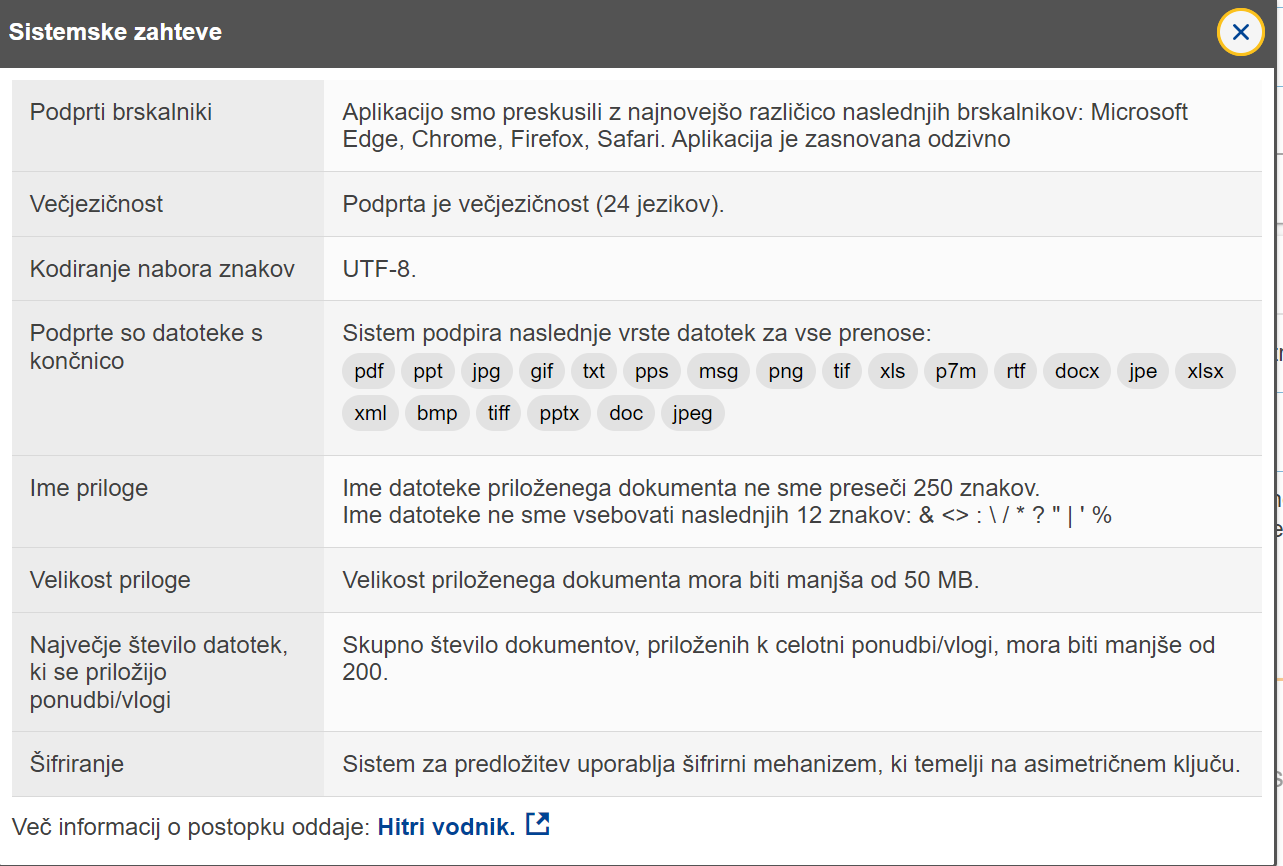Click the pdf file type chip
Screen dimensions: 1283x866
[369, 371]
